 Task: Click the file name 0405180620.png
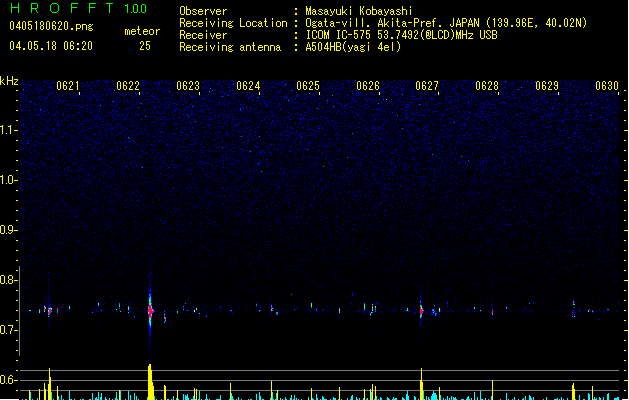(x=51, y=26)
